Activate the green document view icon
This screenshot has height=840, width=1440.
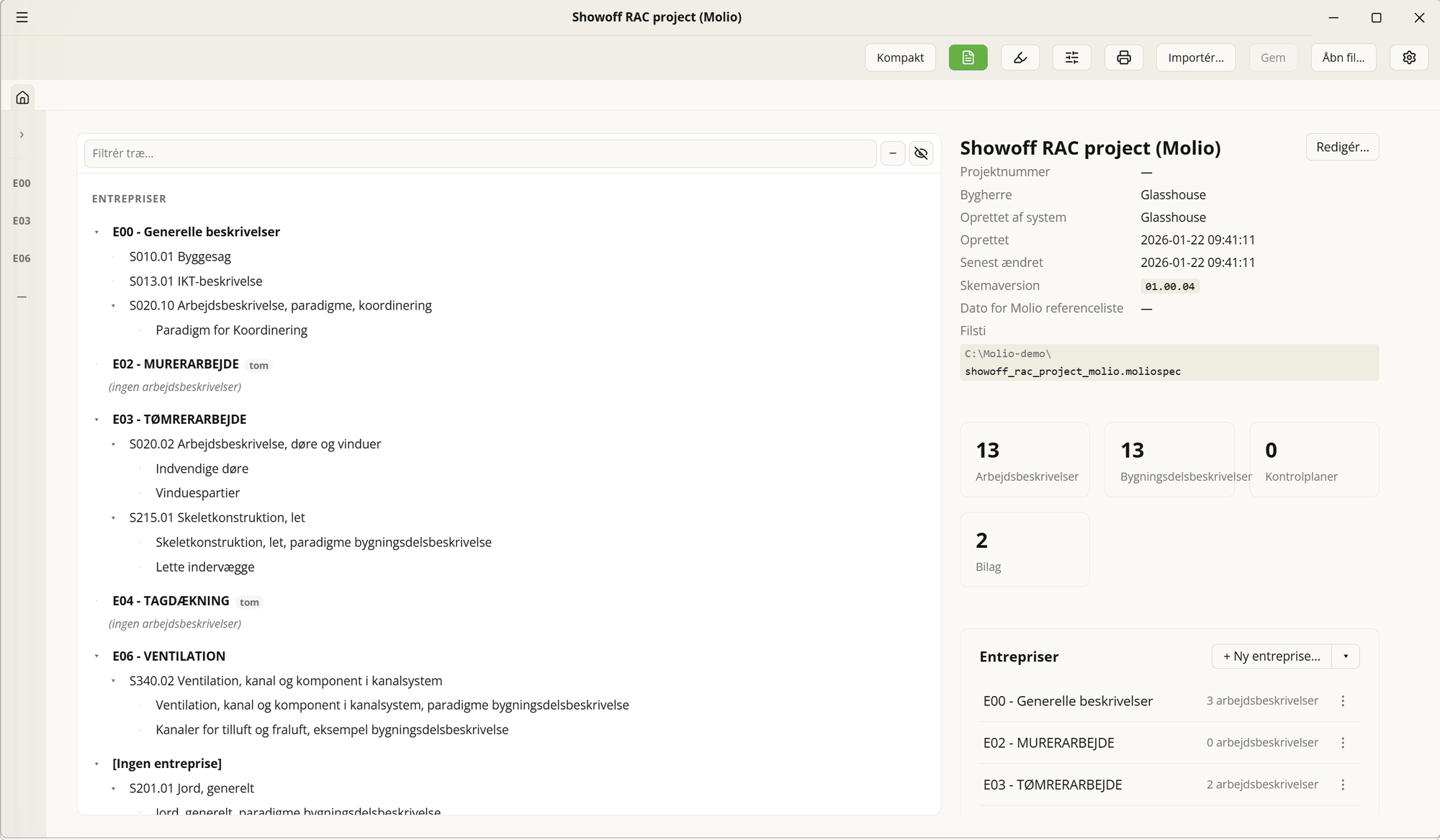point(968,58)
